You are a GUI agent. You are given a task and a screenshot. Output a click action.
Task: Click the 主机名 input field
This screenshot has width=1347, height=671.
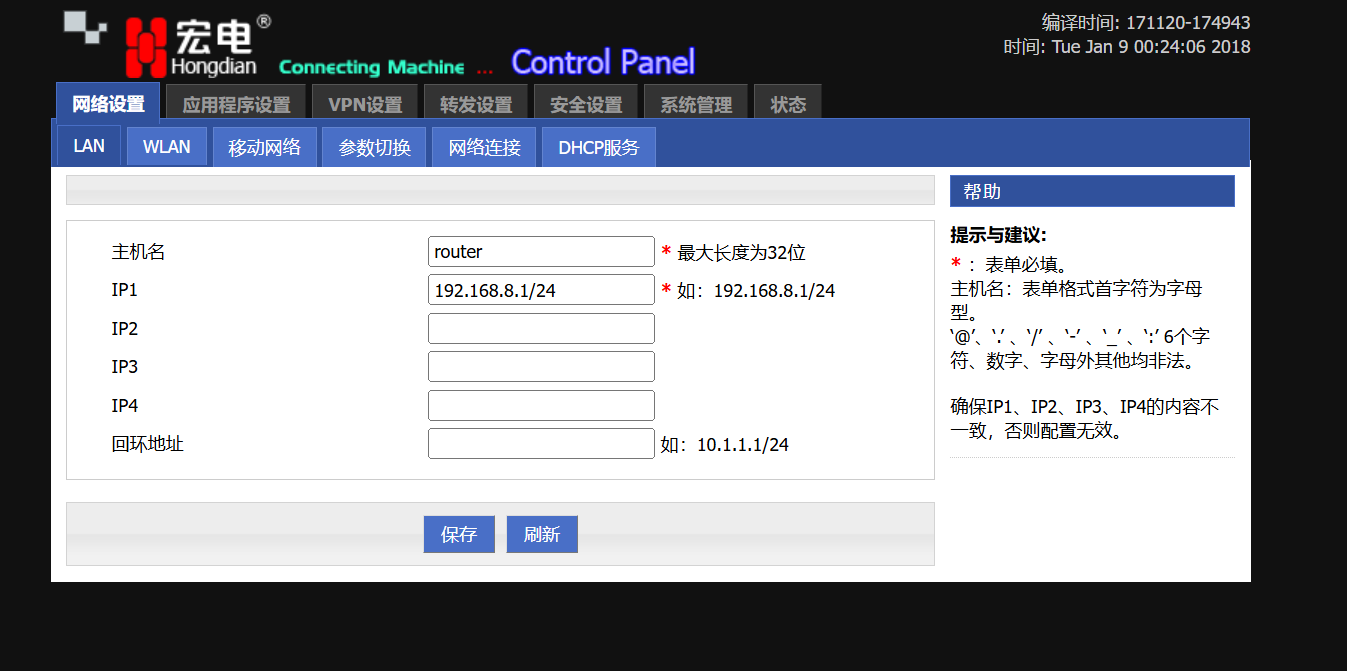pos(541,252)
